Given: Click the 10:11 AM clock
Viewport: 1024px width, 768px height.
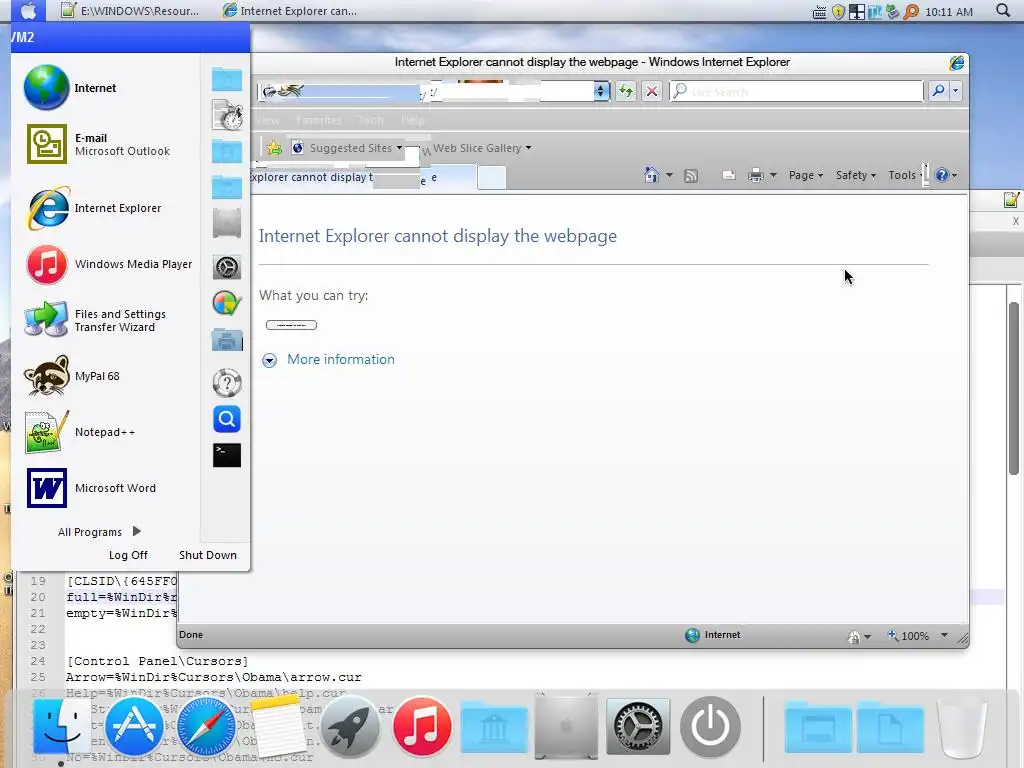Looking at the screenshot, I should click(x=949, y=12).
